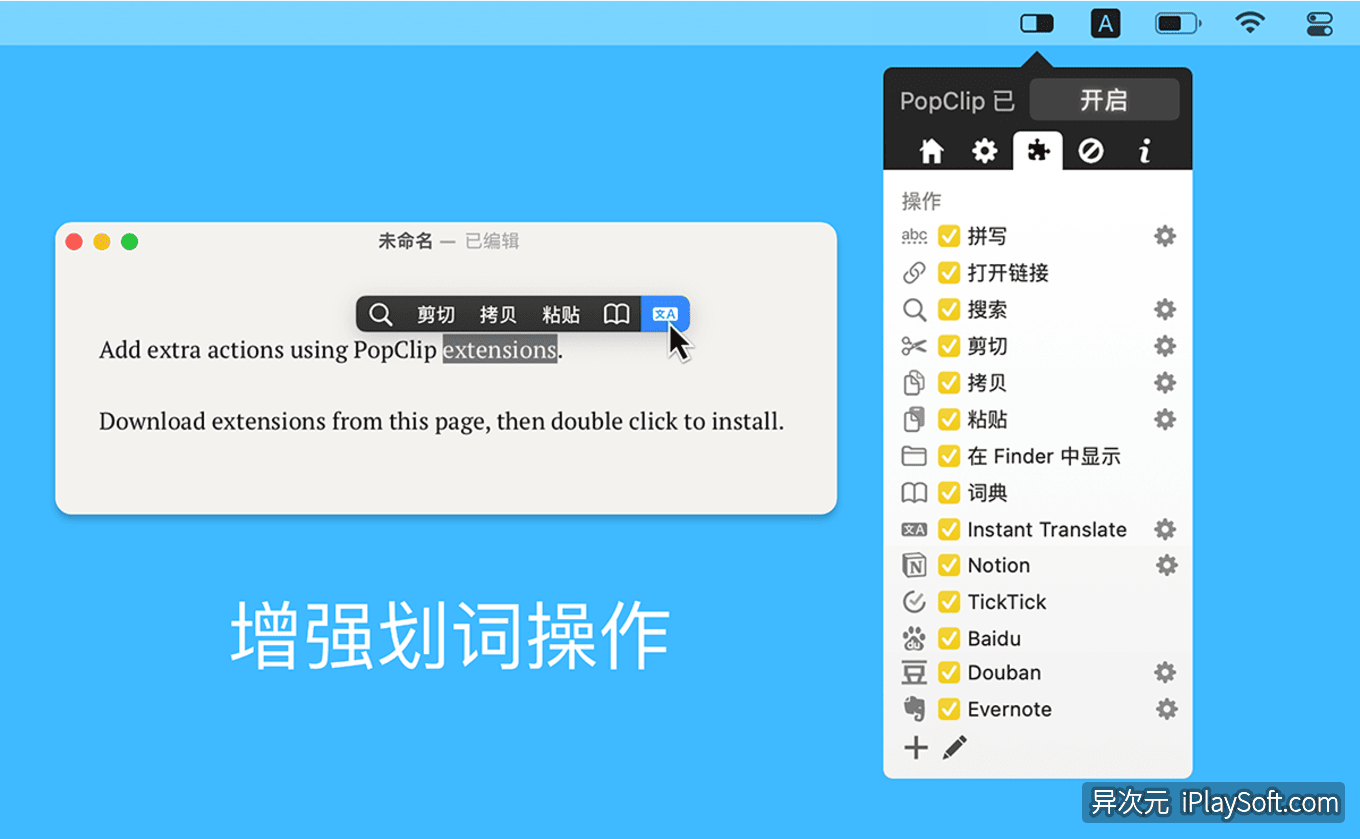Click the blue Instant Translate icon in PopClip bar
Image resolution: width=1360 pixels, height=839 pixels.
coord(664,313)
